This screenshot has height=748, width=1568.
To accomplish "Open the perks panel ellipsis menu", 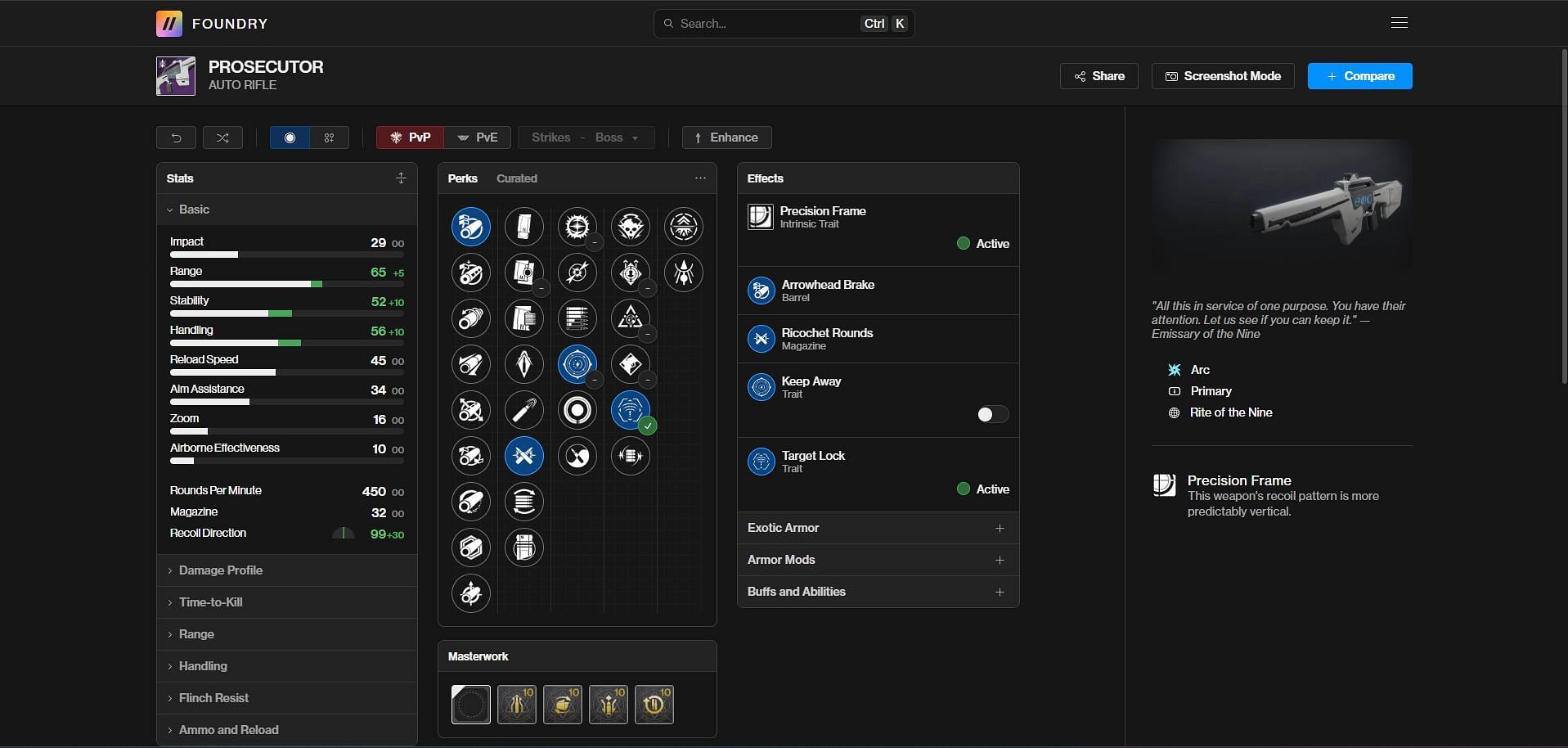I will tap(700, 178).
